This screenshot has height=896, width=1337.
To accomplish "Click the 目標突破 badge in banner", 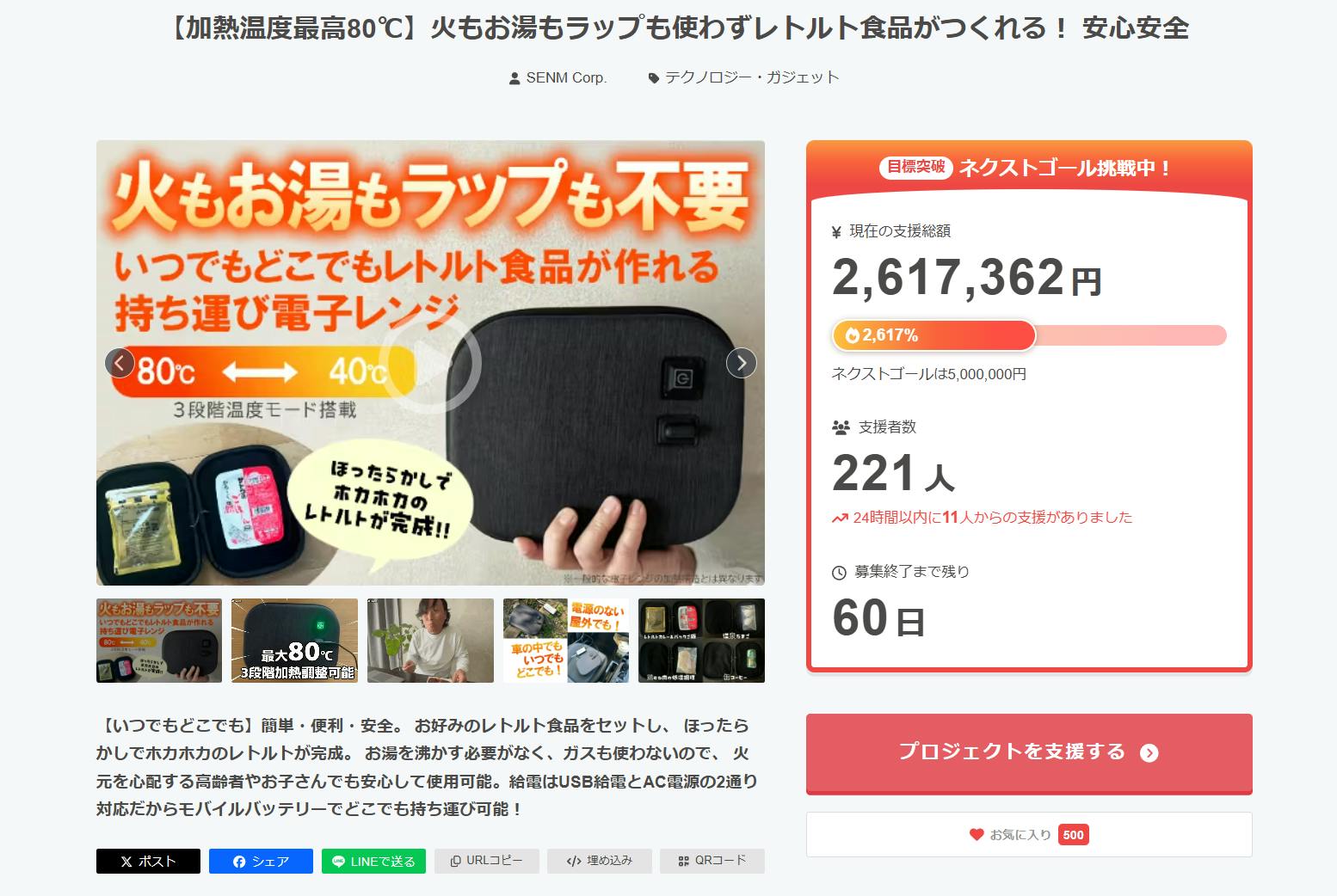I will [916, 167].
